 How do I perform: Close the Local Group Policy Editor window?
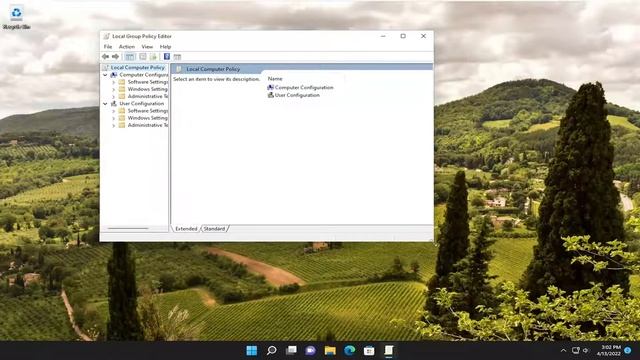tap(423, 36)
